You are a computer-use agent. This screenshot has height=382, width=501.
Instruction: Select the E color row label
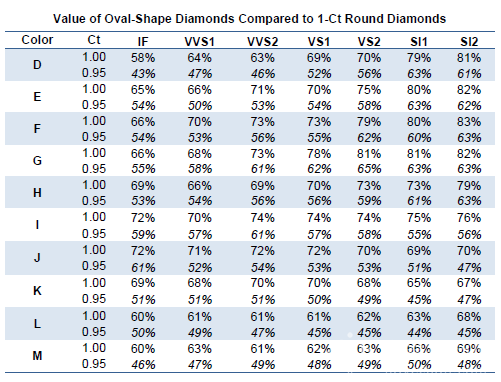[37, 97]
